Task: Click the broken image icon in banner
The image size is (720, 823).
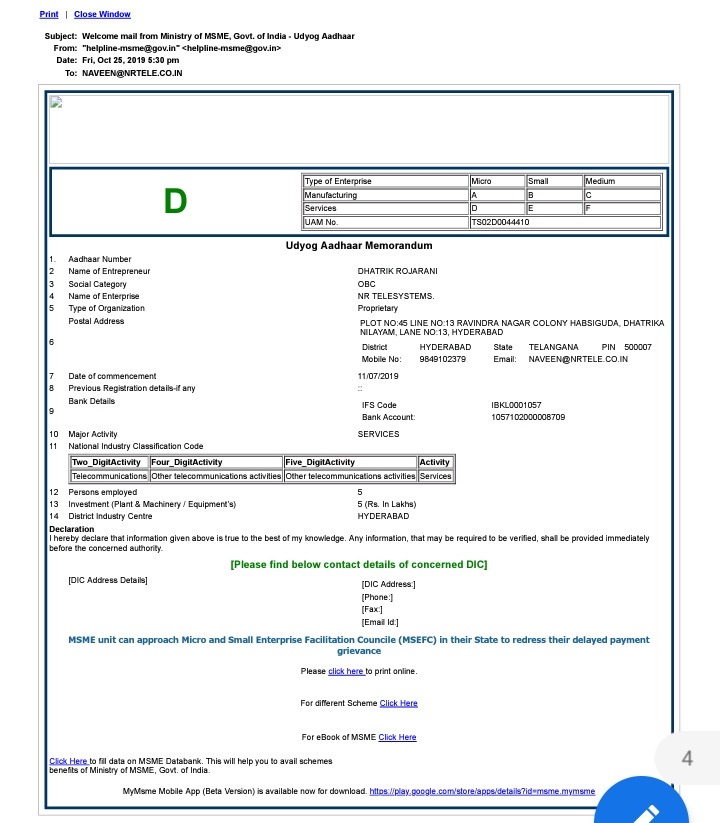Action: [x=56, y=102]
